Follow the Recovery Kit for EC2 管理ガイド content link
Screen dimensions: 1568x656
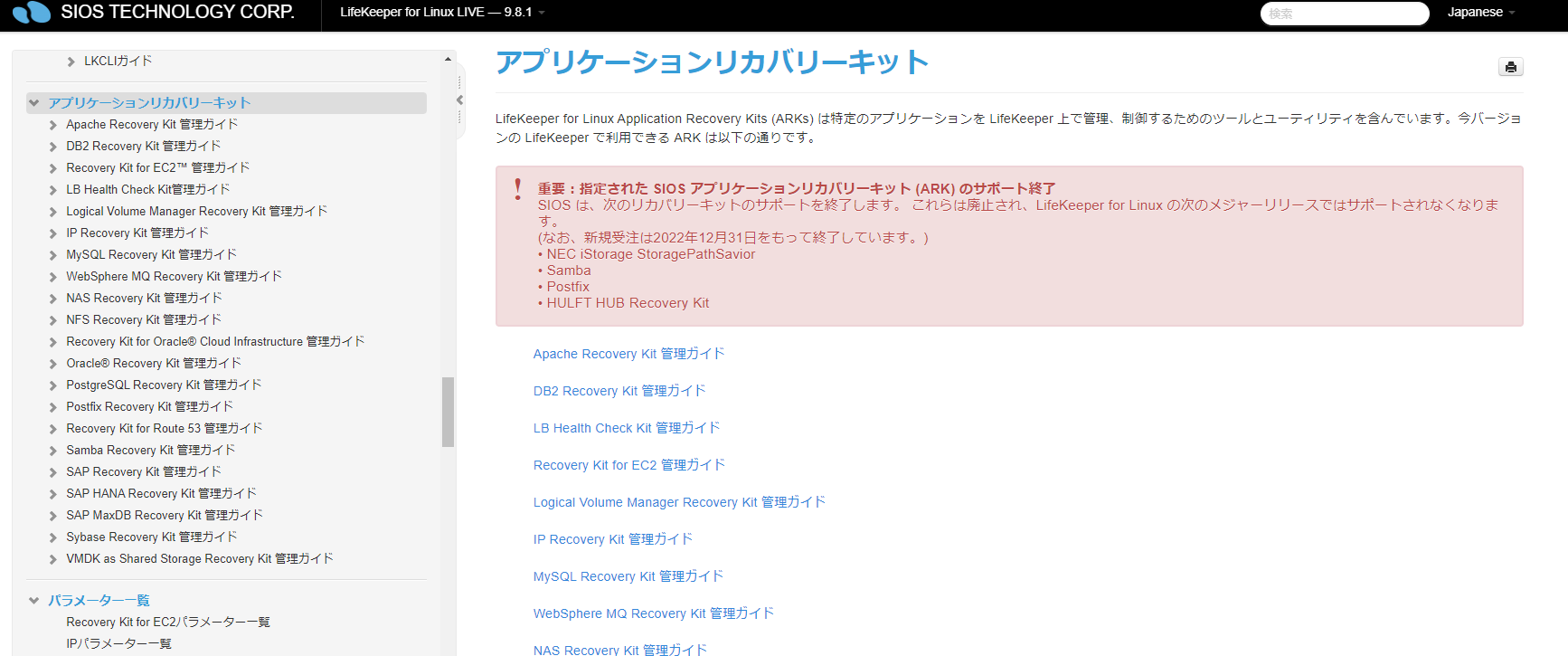point(629,465)
